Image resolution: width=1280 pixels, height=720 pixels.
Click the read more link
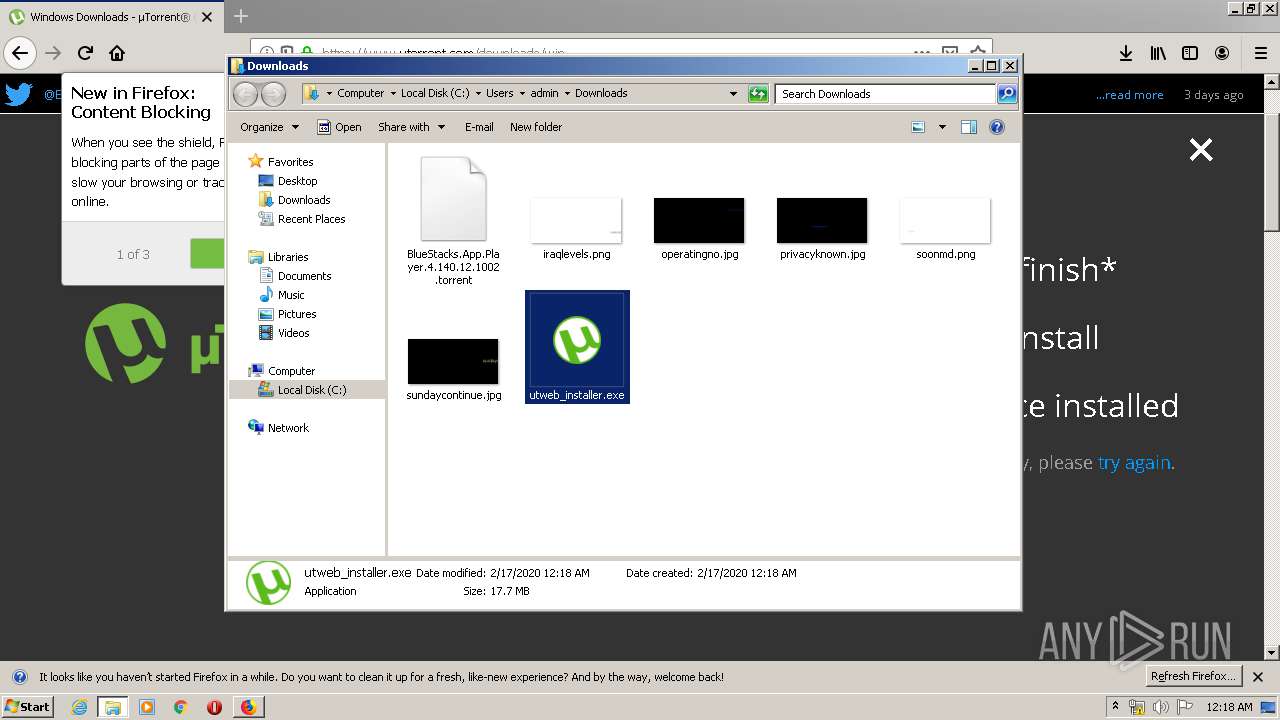1129,95
